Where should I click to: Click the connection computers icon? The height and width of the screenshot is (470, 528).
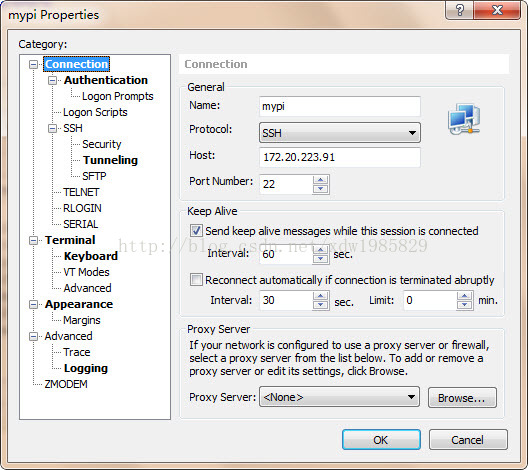pos(464,120)
